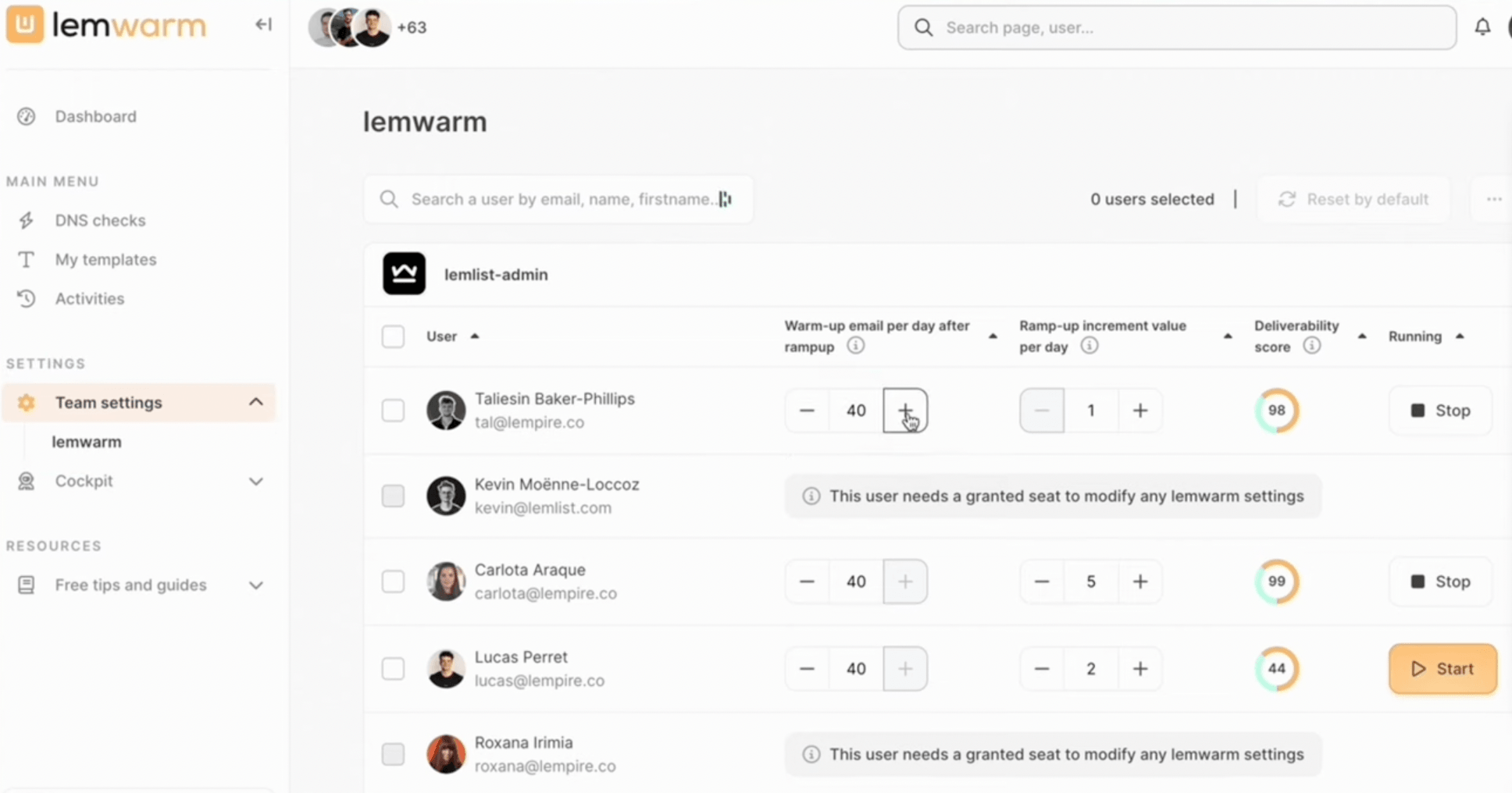Stop warm-up for Carlota Araque
This screenshot has width=1512, height=793.
tap(1441, 581)
